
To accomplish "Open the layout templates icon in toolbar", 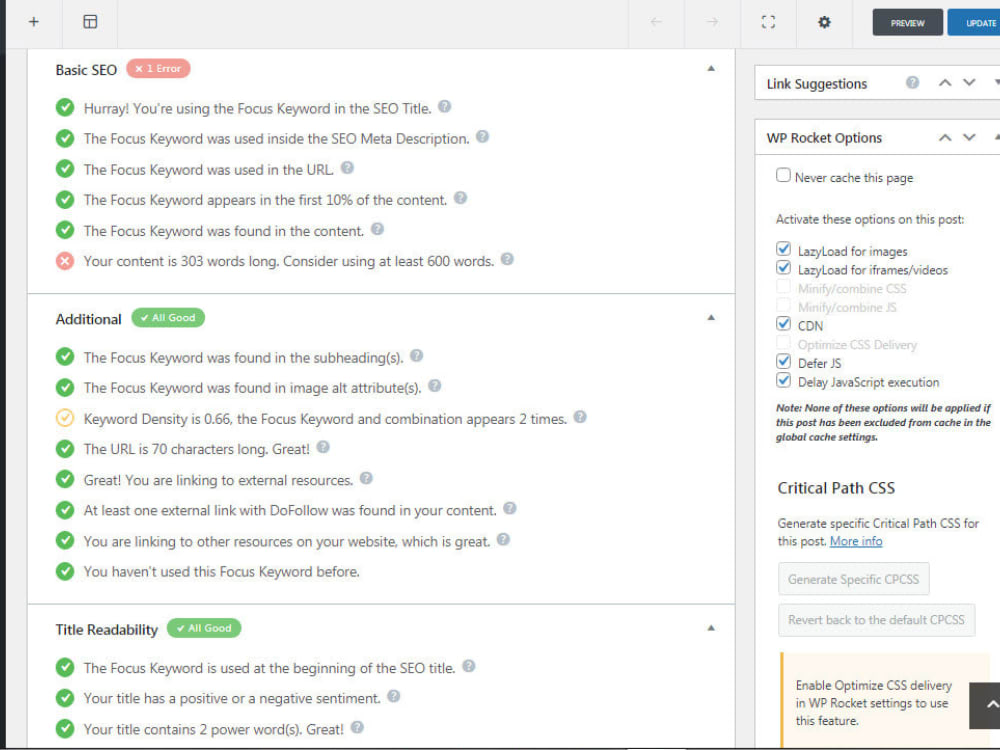I will pyautogui.click(x=91, y=22).
